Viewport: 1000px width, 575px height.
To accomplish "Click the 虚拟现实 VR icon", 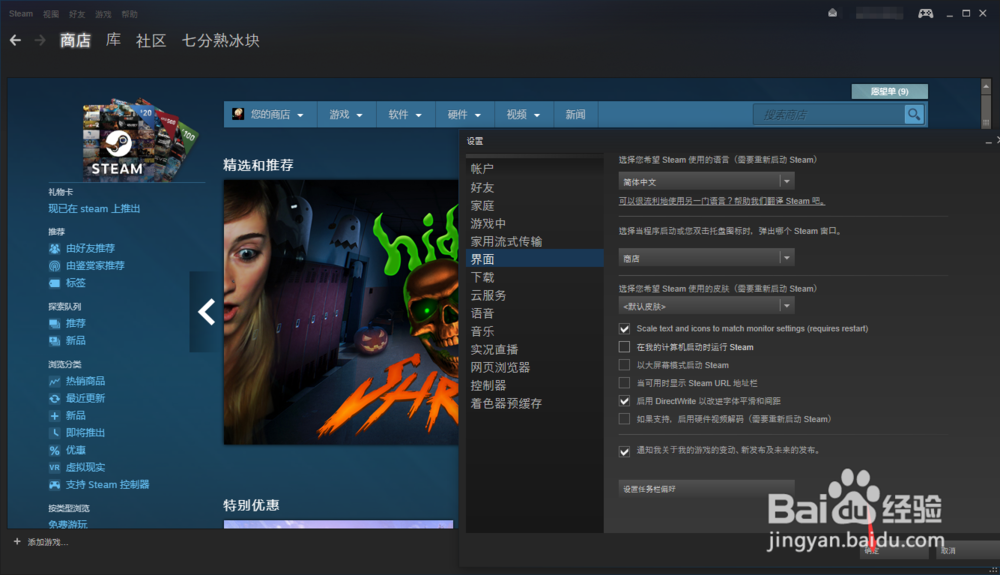I will 55,467.
